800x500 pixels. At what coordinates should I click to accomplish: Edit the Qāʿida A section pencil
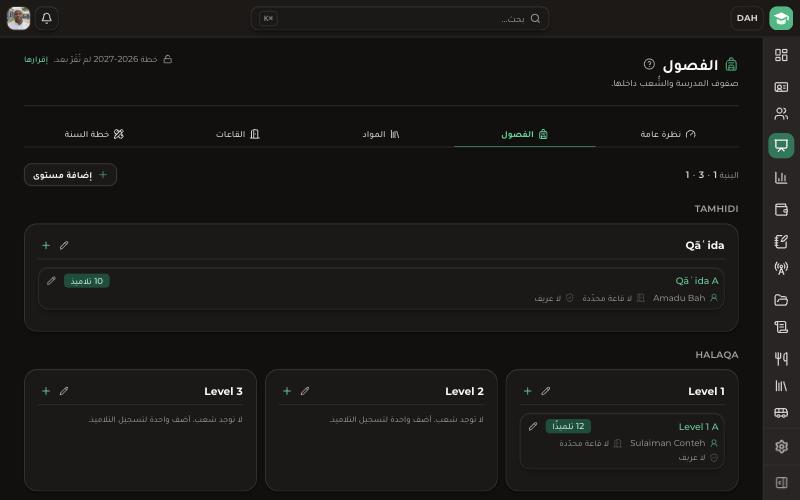(x=51, y=281)
